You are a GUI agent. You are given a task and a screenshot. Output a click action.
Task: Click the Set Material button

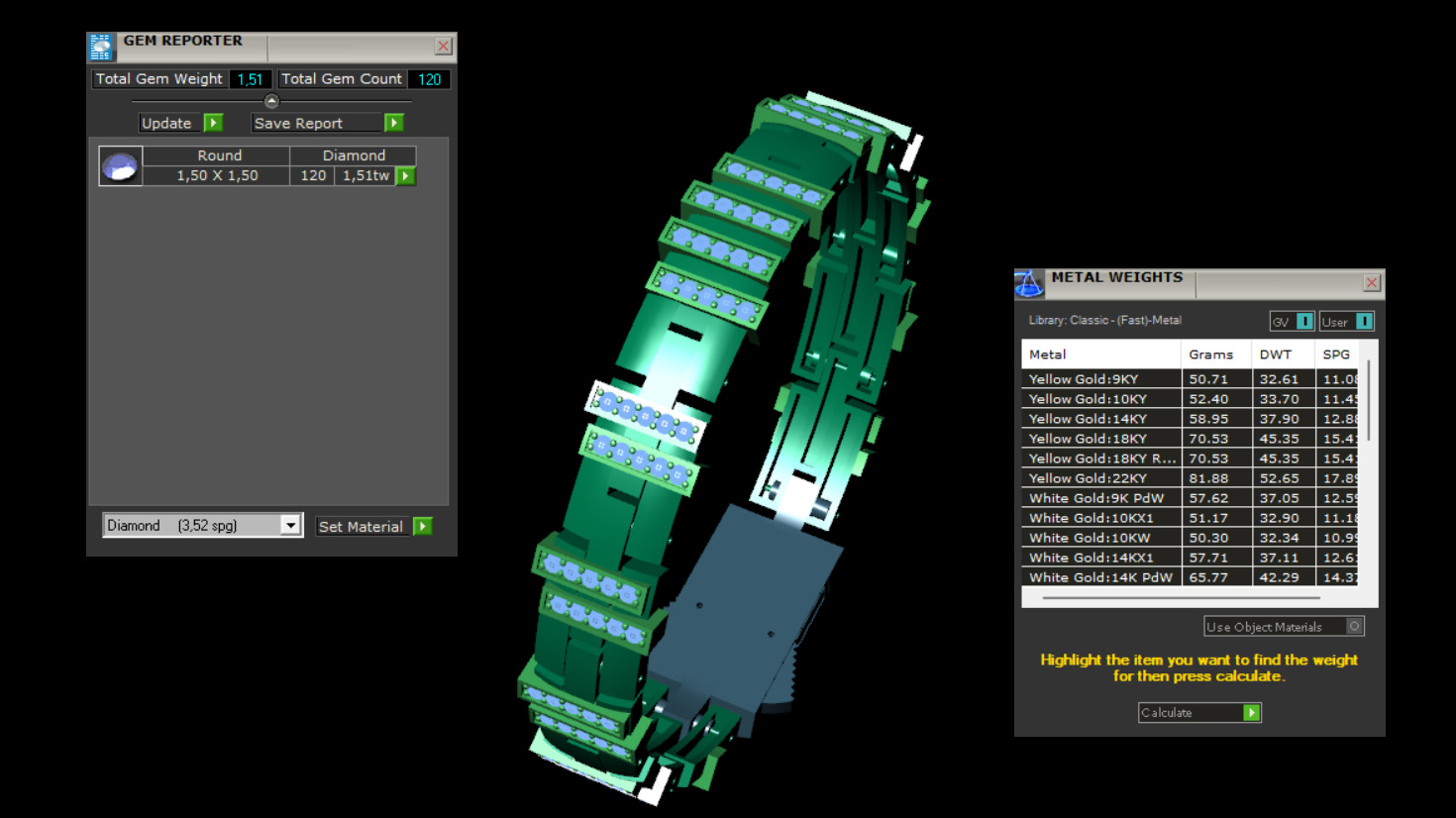(373, 526)
